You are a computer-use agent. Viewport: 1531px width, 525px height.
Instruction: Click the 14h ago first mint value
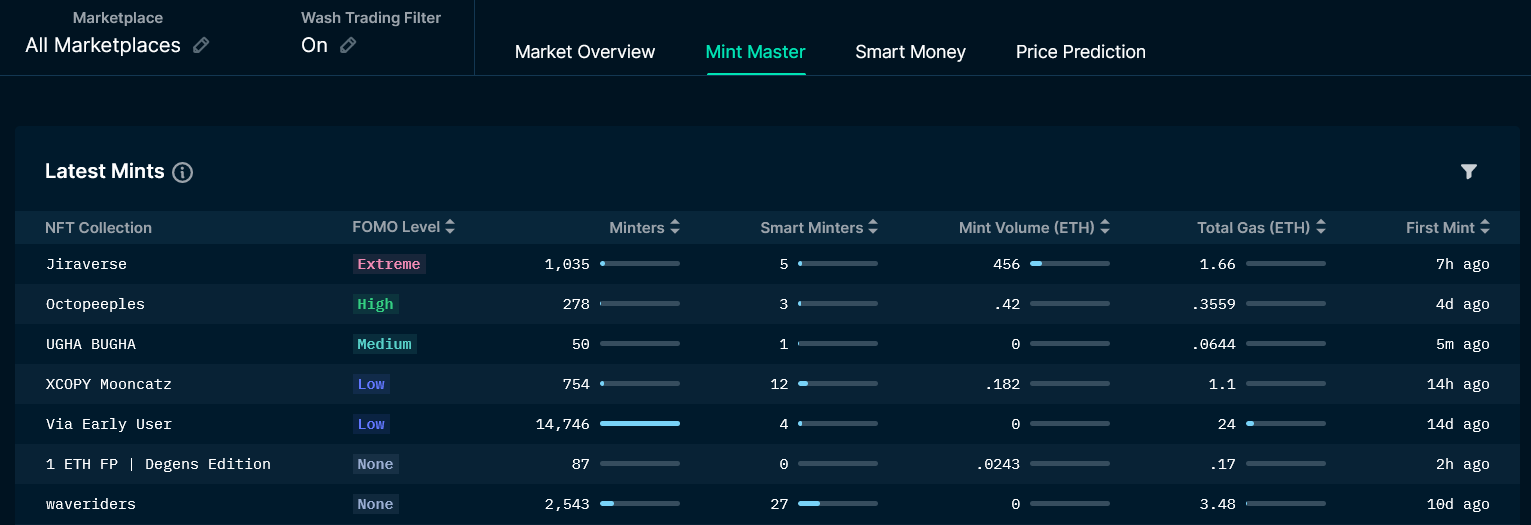click(1458, 384)
